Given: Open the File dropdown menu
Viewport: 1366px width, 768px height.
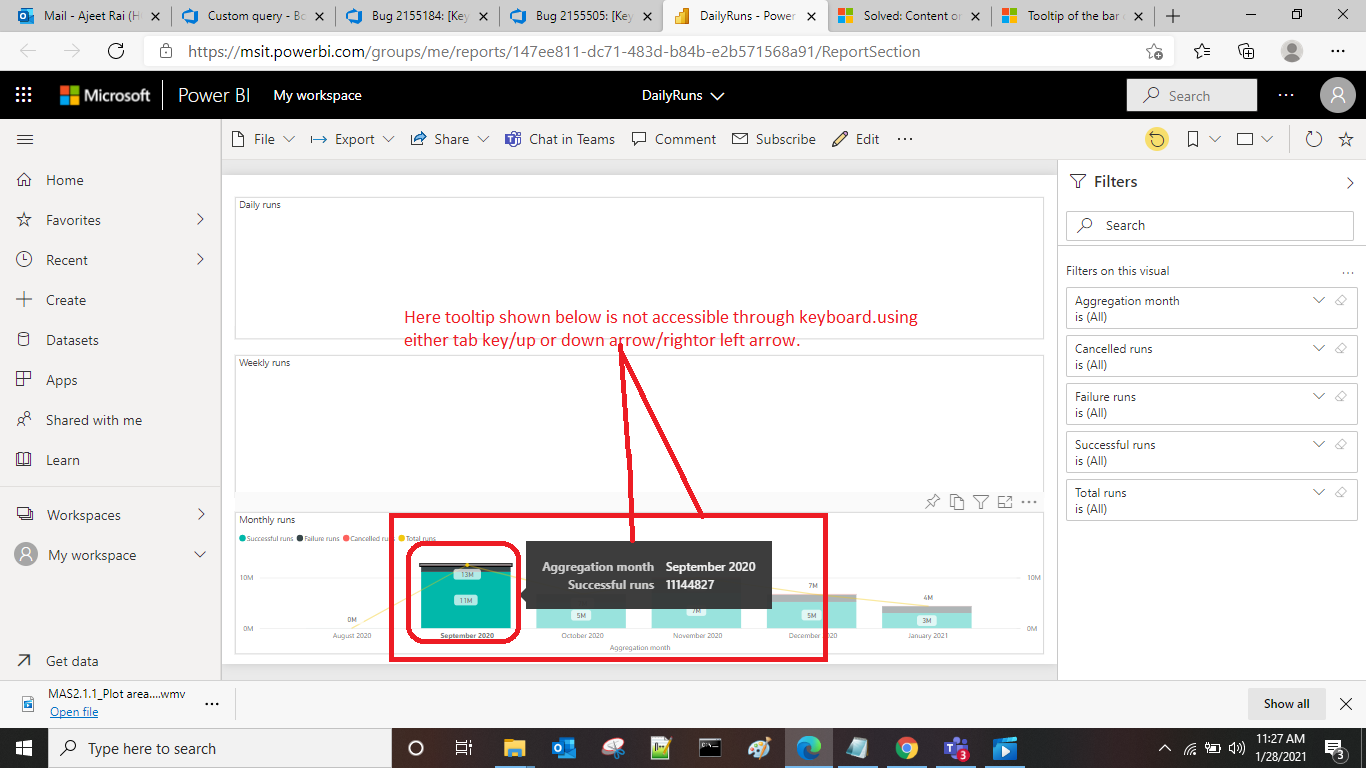Looking at the screenshot, I should coord(263,139).
